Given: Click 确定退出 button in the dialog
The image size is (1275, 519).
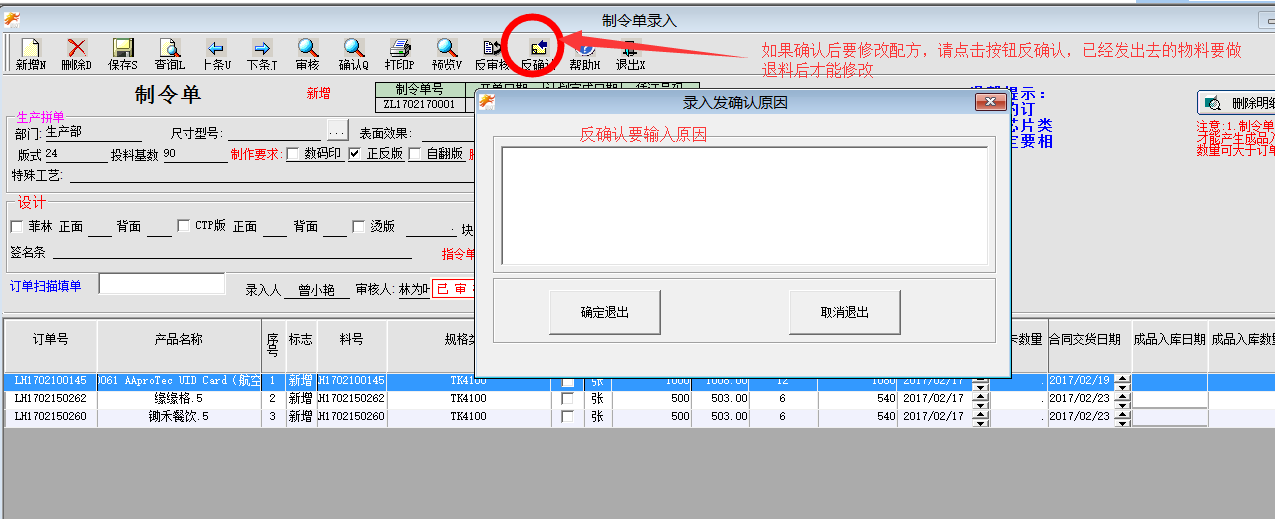Looking at the screenshot, I should click(605, 312).
